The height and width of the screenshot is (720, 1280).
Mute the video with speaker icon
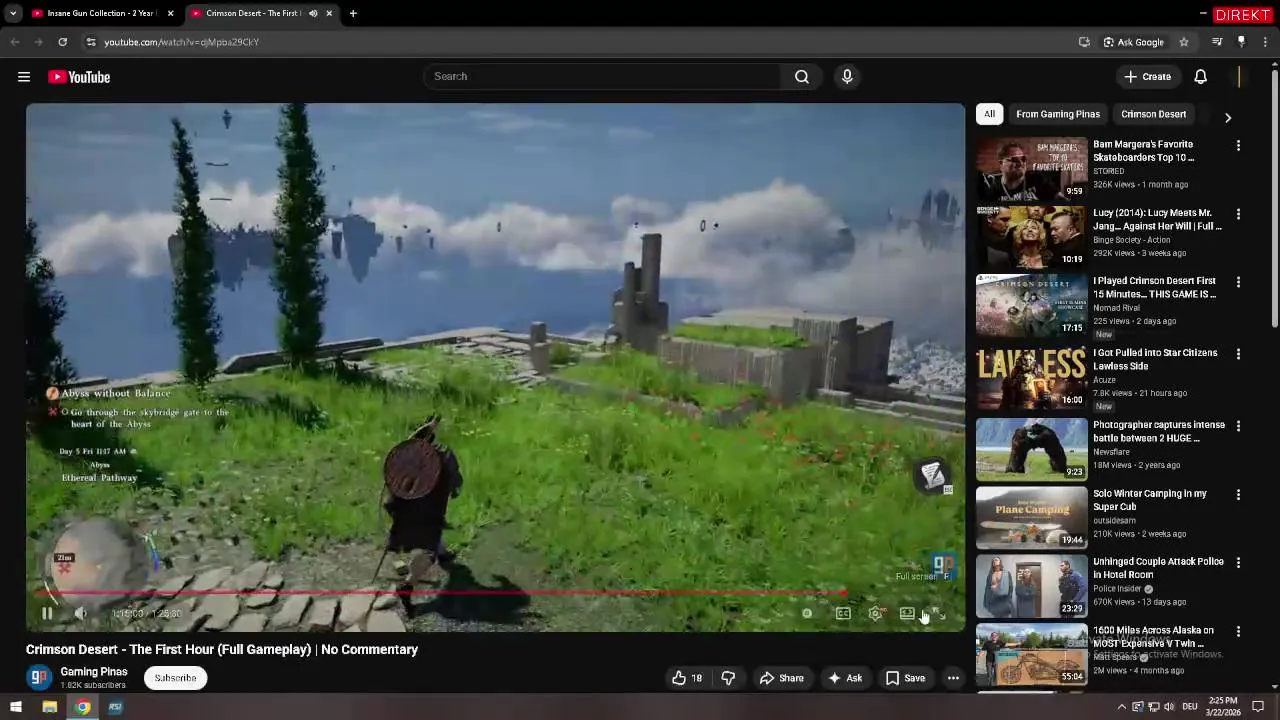pyautogui.click(x=81, y=613)
